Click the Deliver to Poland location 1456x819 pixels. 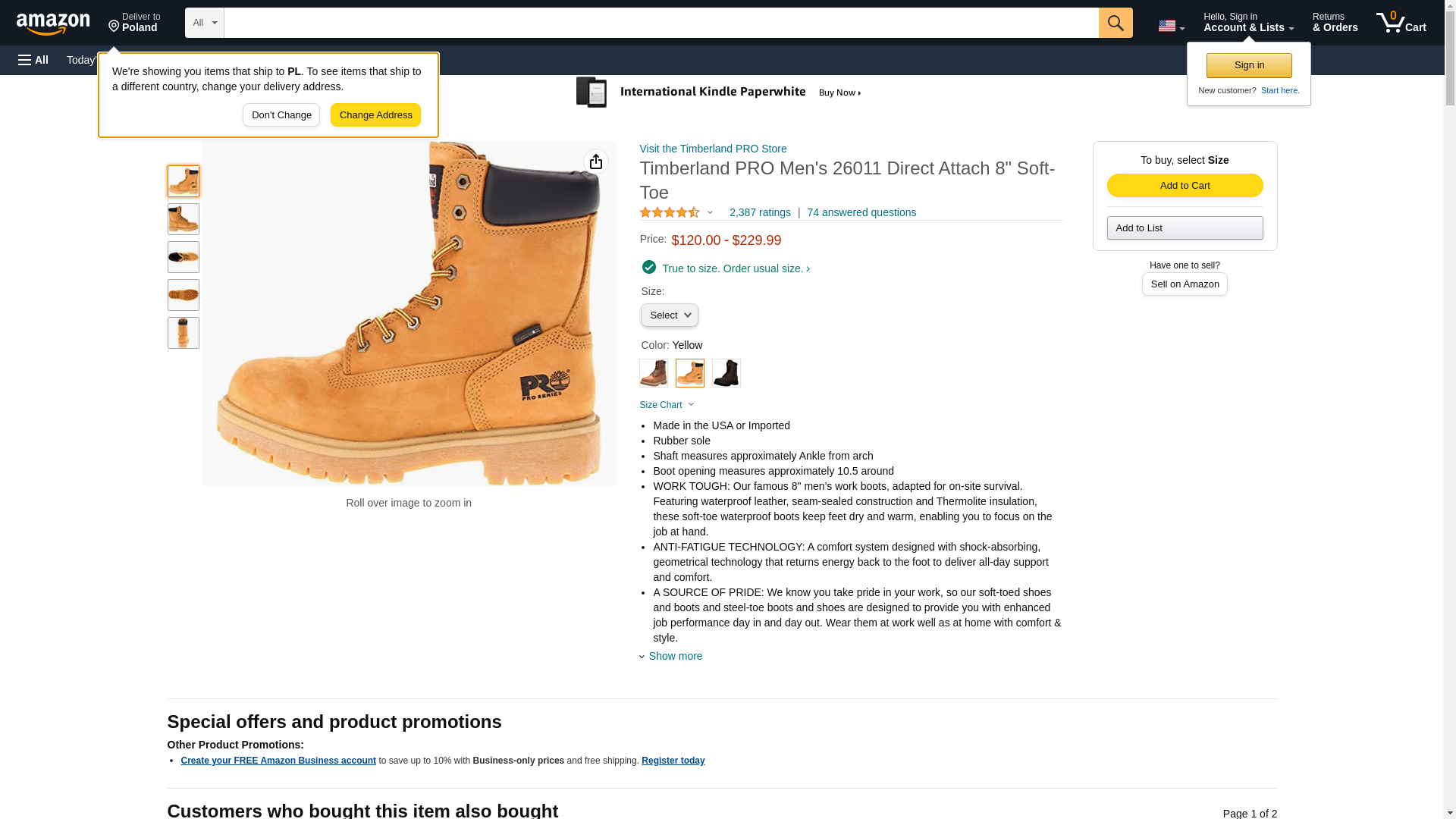pyautogui.click(x=134, y=23)
